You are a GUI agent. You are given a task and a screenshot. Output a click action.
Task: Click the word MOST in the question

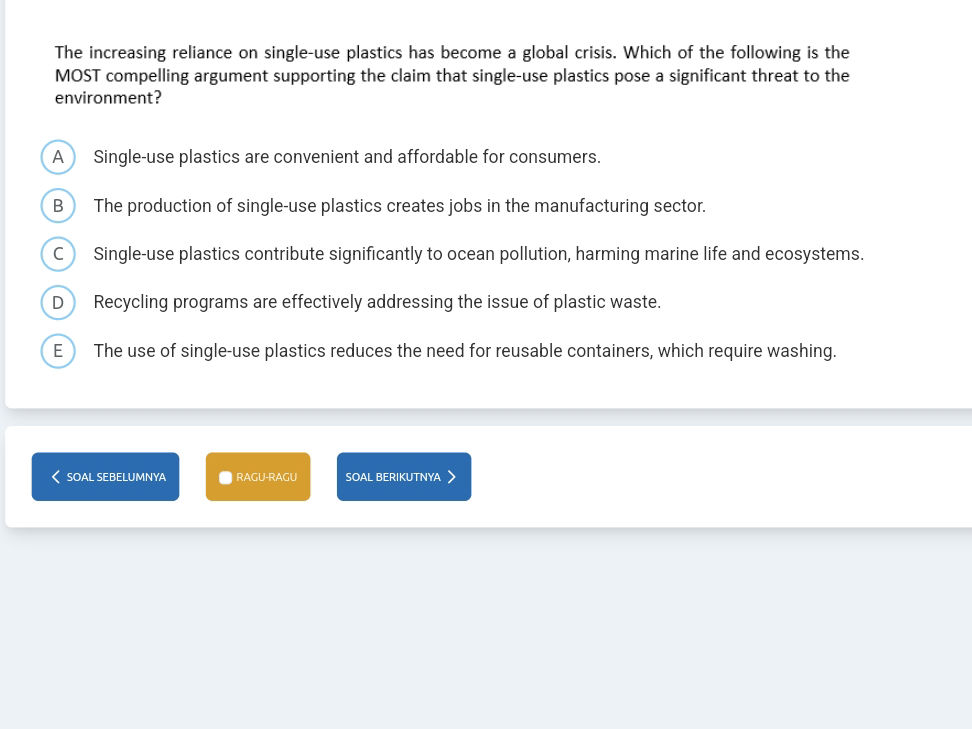[x=78, y=76]
